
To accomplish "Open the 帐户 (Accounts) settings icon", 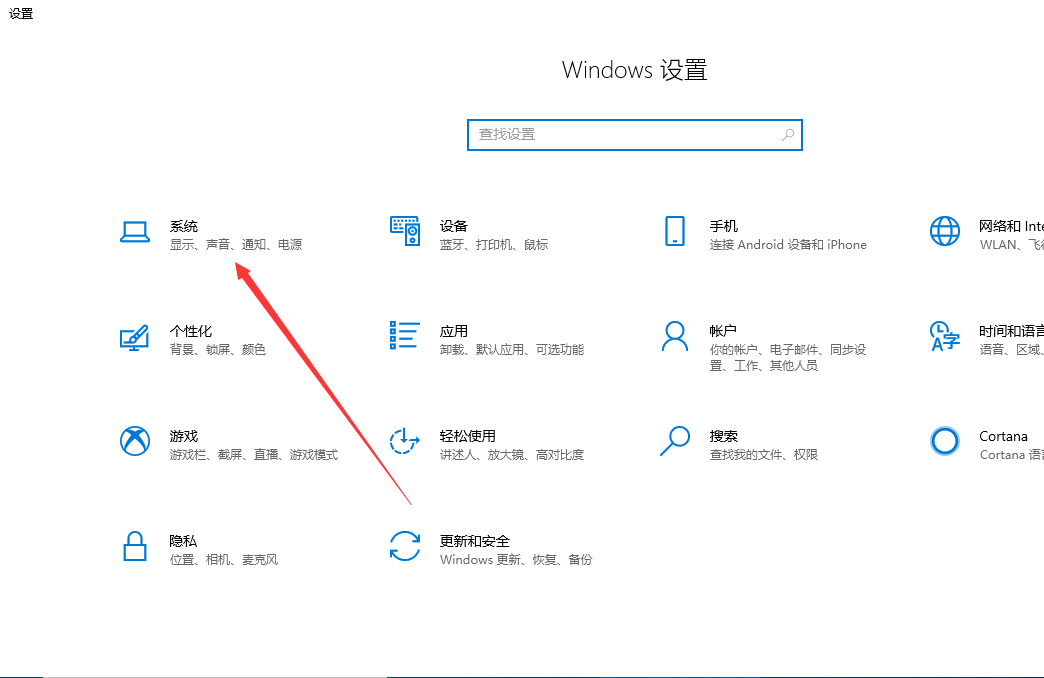I will click(x=674, y=337).
